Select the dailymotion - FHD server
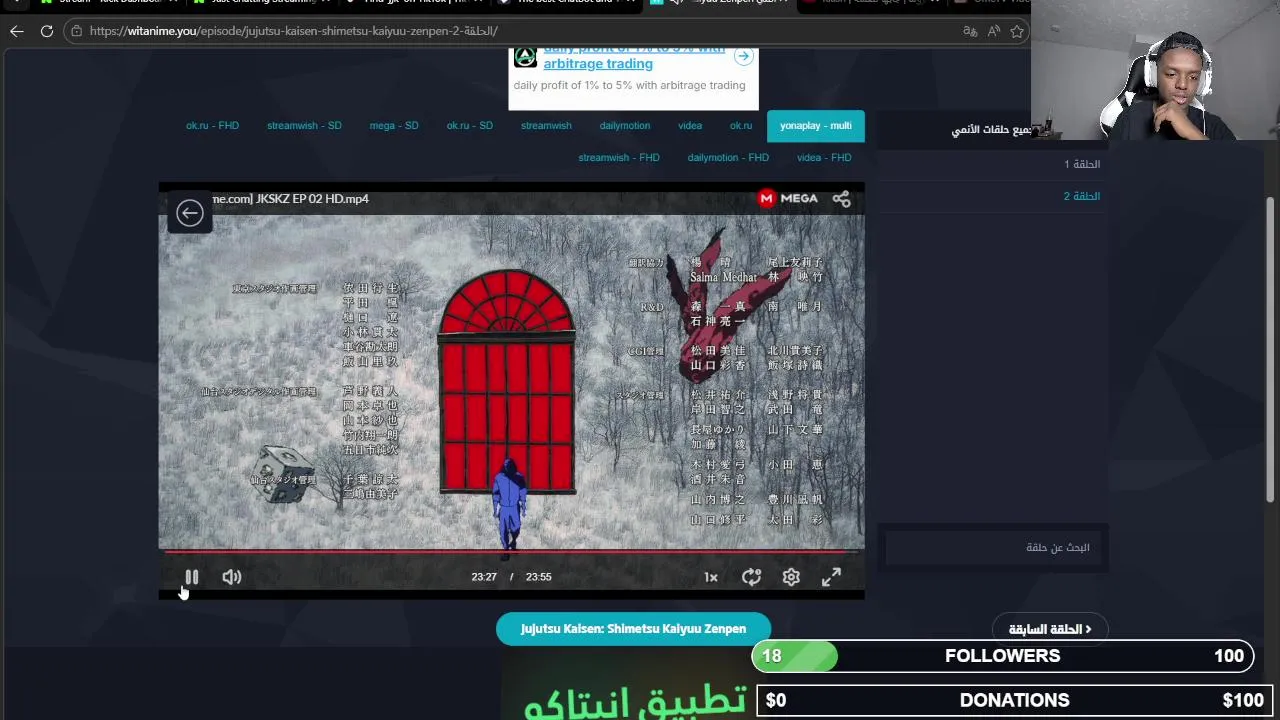This screenshot has width=1280, height=720. click(x=728, y=158)
